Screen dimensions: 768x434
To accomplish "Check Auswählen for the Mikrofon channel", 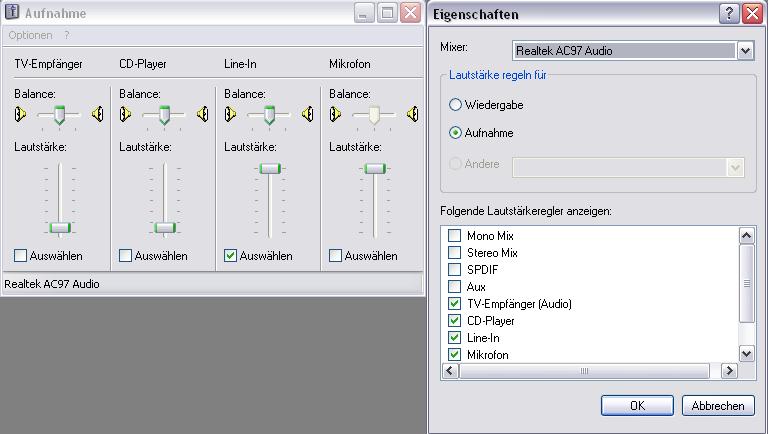I will pos(336,256).
